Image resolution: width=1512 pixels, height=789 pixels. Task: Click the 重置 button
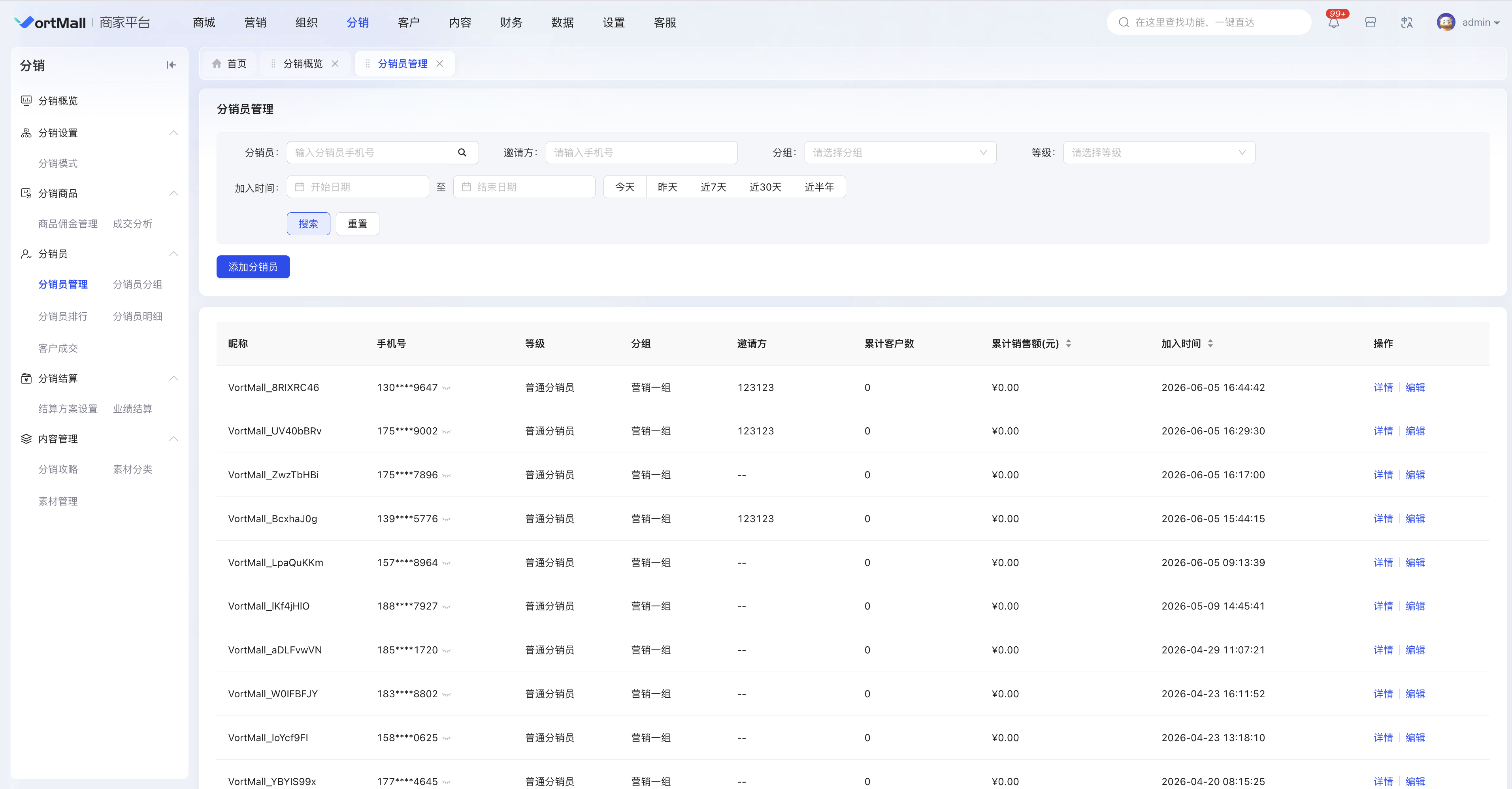[x=358, y=224]
